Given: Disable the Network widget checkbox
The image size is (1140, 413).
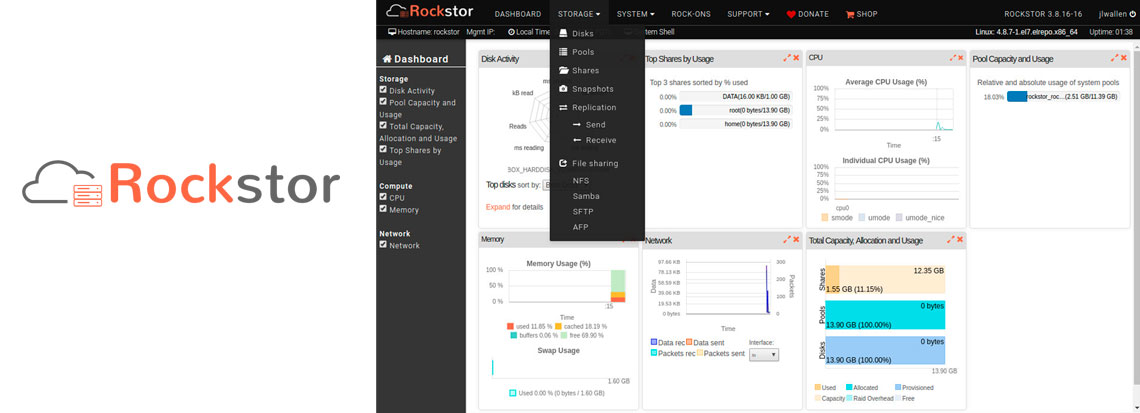Looking at the screenshot, I should point(383,244).
